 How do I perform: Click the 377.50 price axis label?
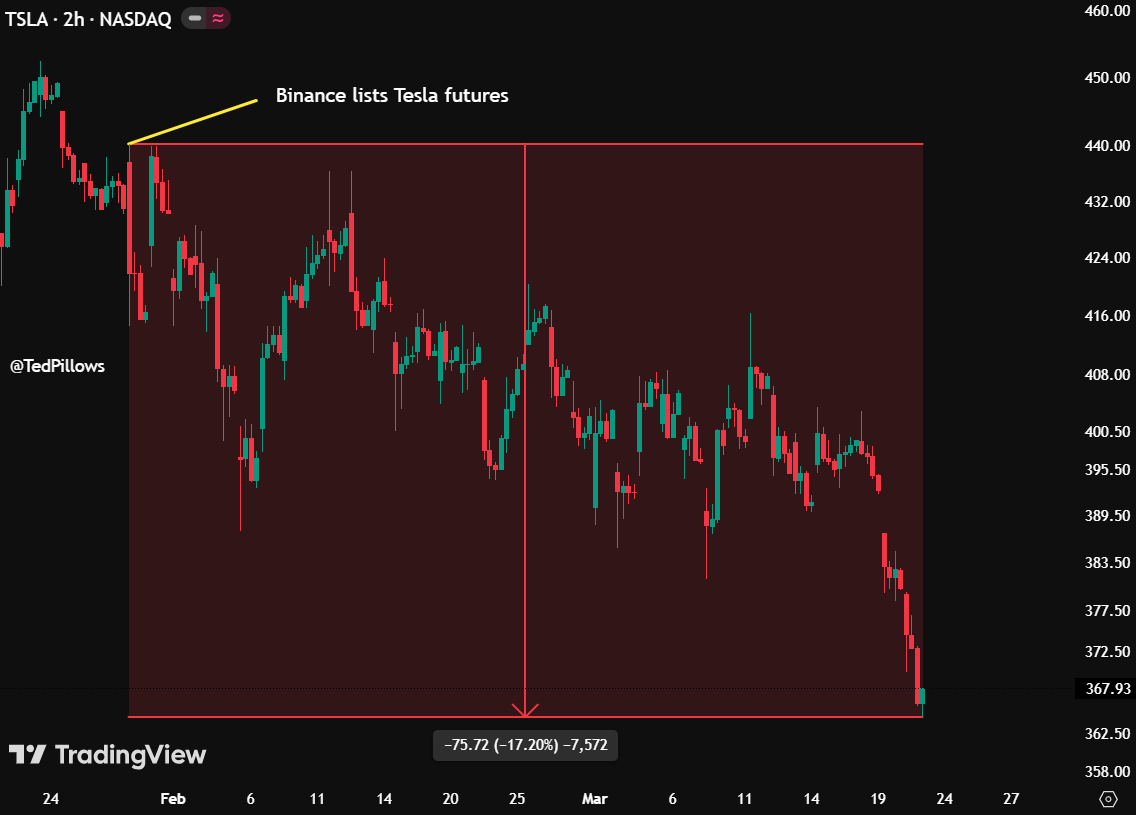(1107, 611)
